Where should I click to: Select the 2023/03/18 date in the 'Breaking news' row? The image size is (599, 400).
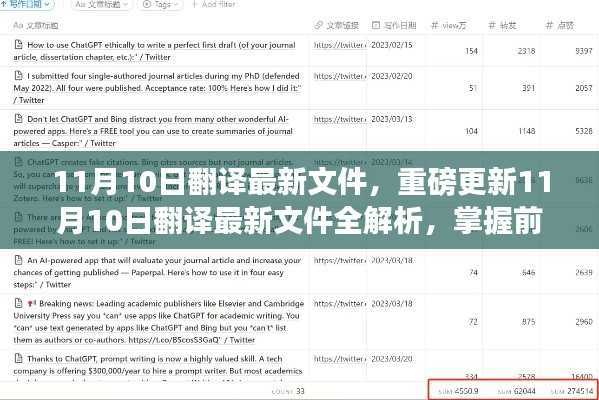(392, 303)
